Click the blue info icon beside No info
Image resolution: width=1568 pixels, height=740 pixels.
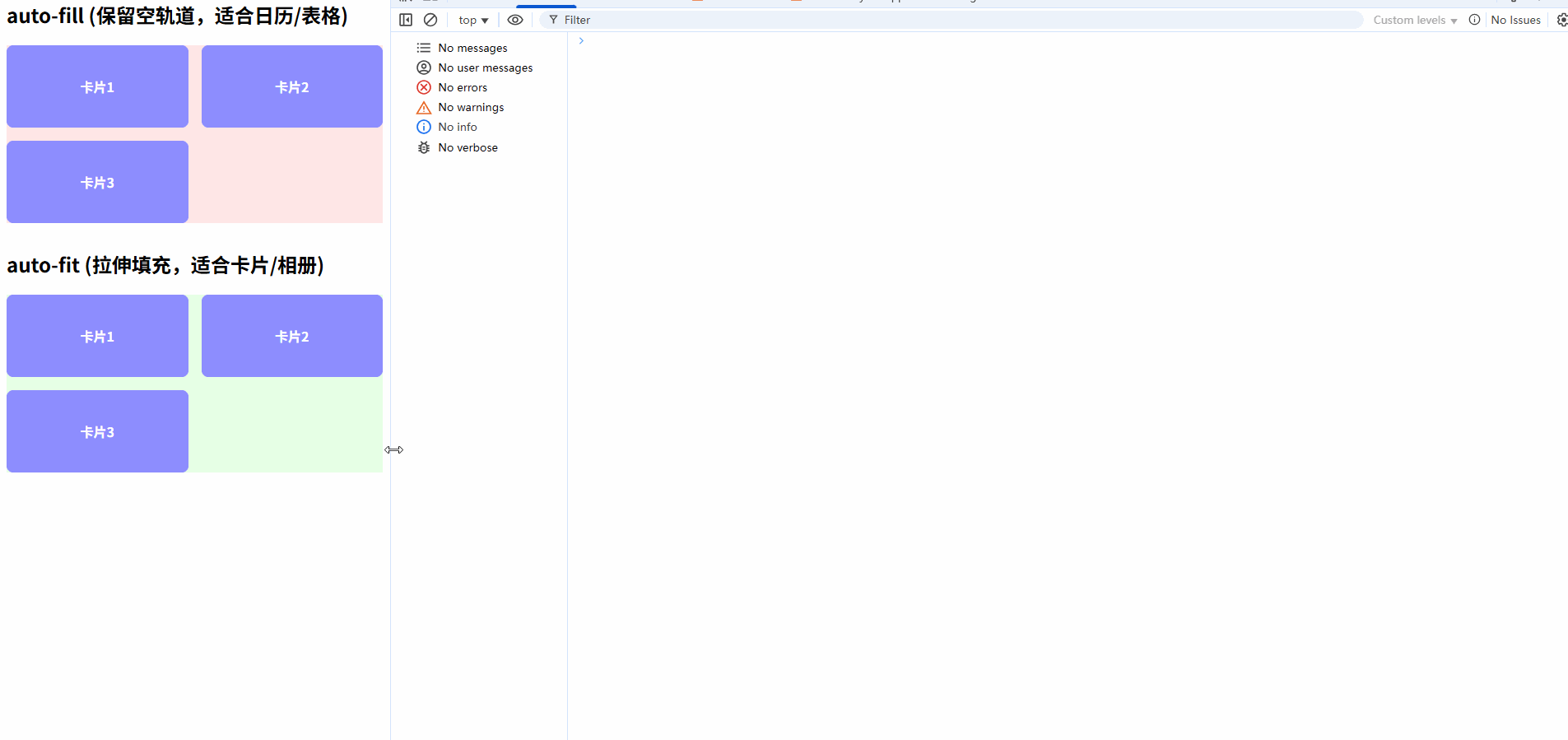[x=424, y=127]
